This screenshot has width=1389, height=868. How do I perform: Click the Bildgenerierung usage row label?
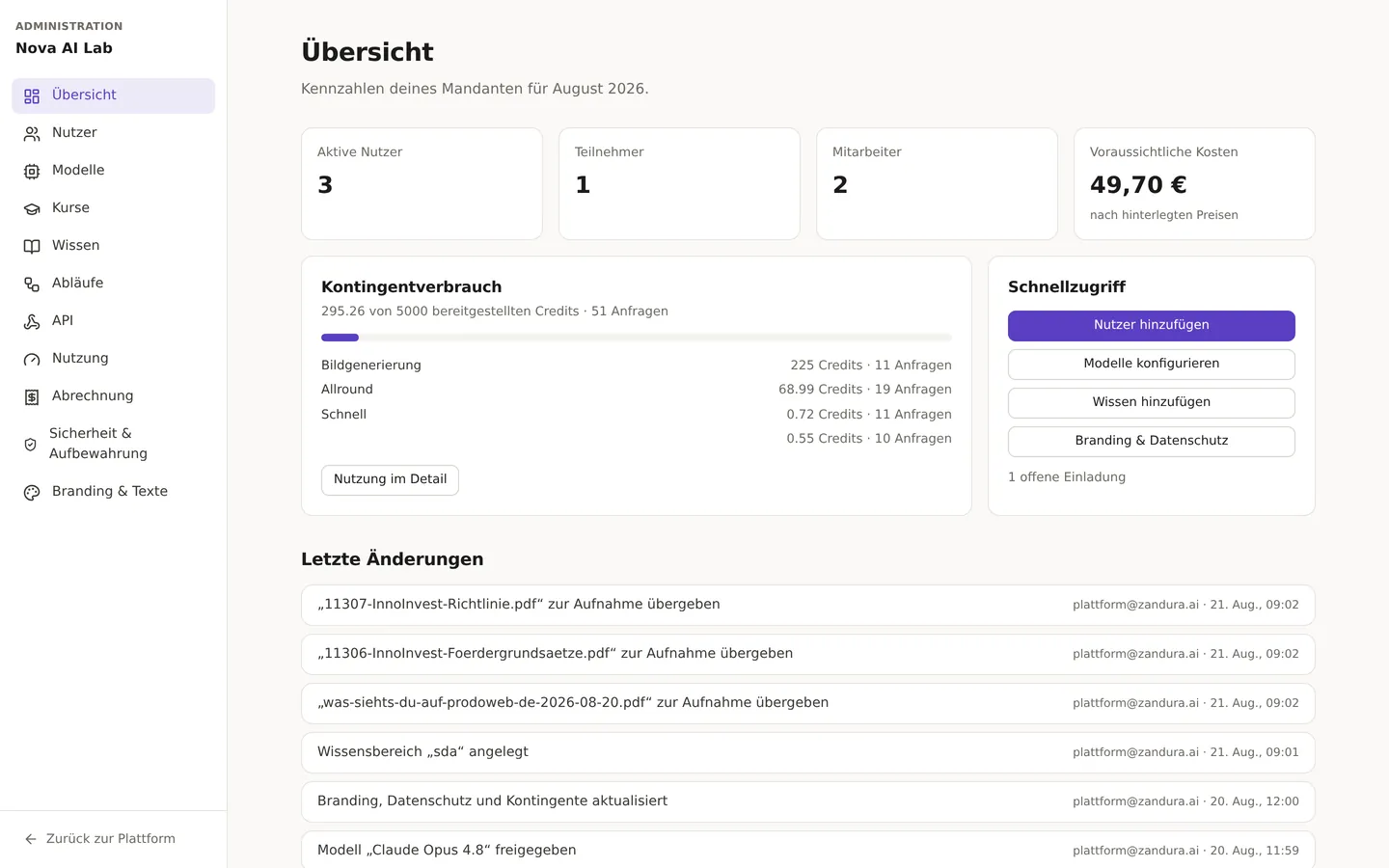coord(371,366)
